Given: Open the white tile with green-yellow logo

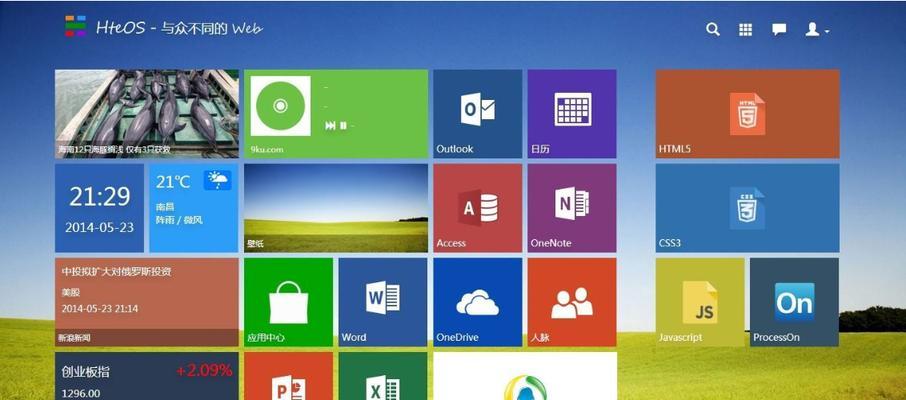Looking at the screenshot, I should [x=525, y=376].
